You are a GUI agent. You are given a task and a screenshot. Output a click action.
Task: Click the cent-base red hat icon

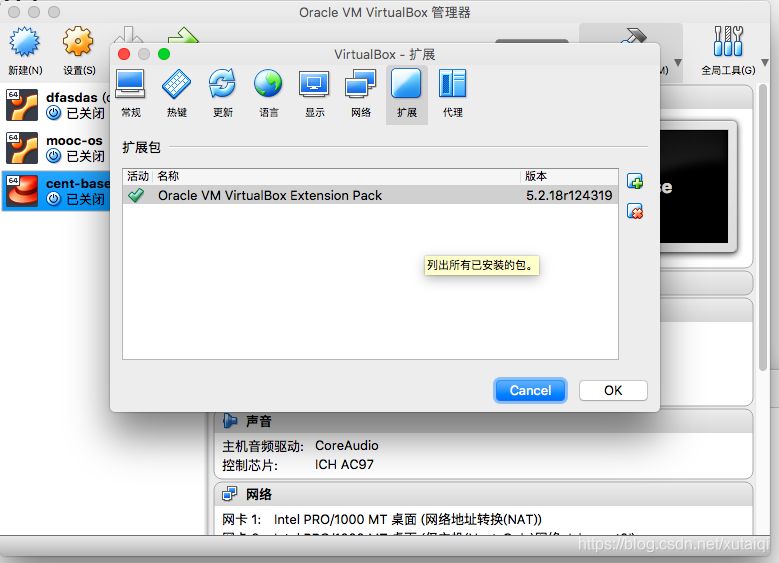pos(22,191)
